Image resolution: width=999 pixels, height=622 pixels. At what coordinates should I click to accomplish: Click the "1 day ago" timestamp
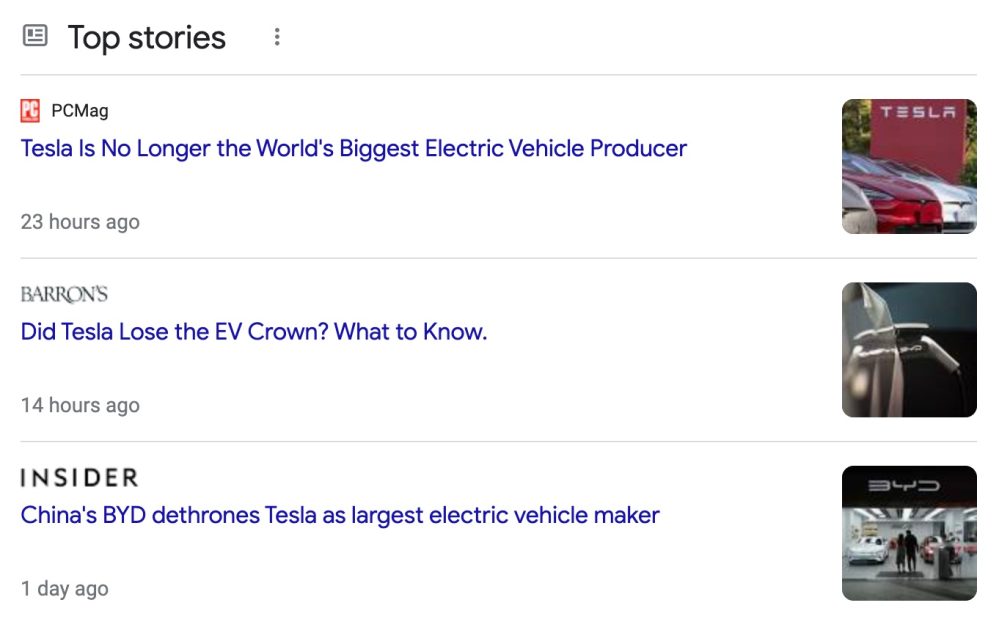tap(64, 589)
